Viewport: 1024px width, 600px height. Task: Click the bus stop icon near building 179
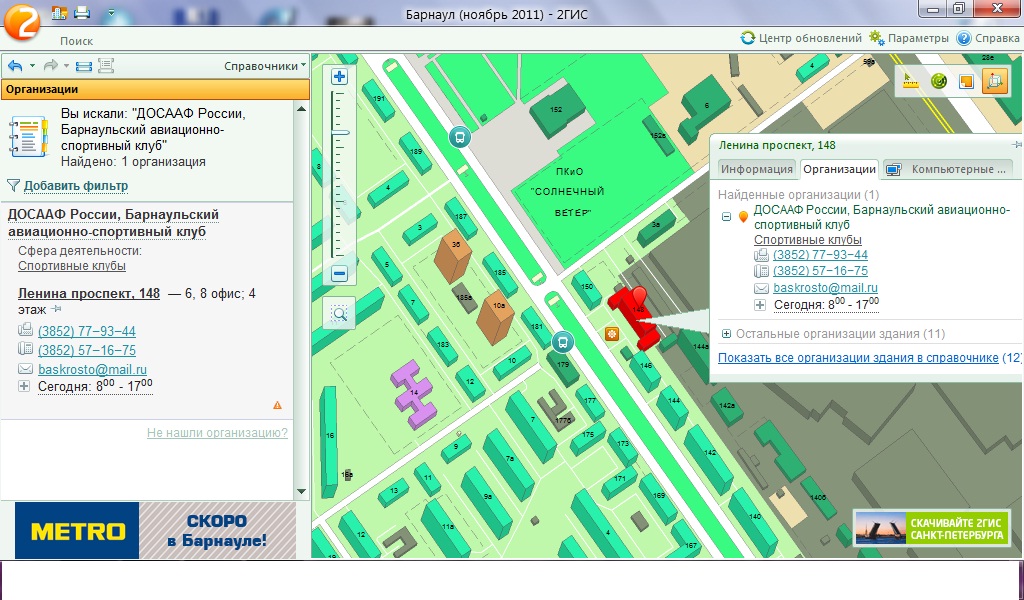[562, 341]
